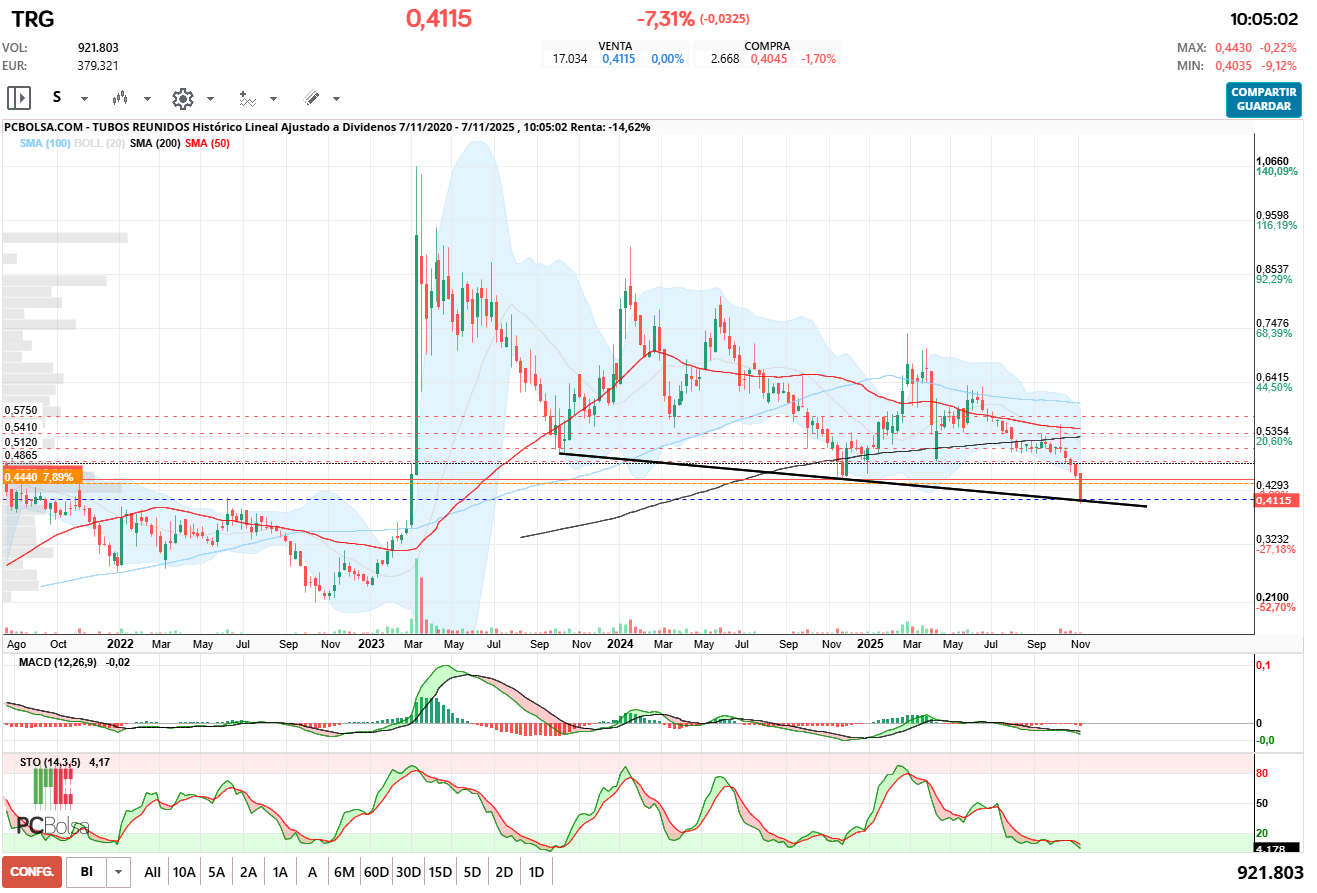Screen dimensions: 1317x893
Task: Select the pencil drawing tool icon
Action: [311, 98]
